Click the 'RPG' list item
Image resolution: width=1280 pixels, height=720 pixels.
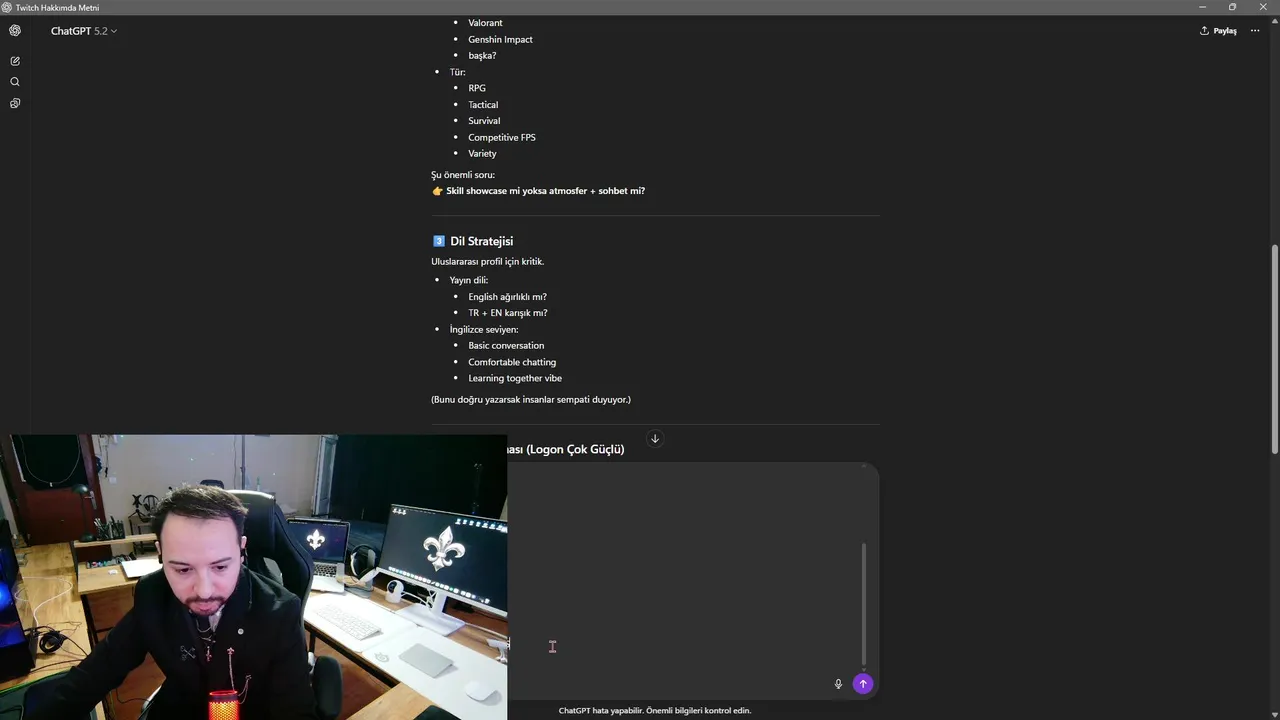[477, 88]
